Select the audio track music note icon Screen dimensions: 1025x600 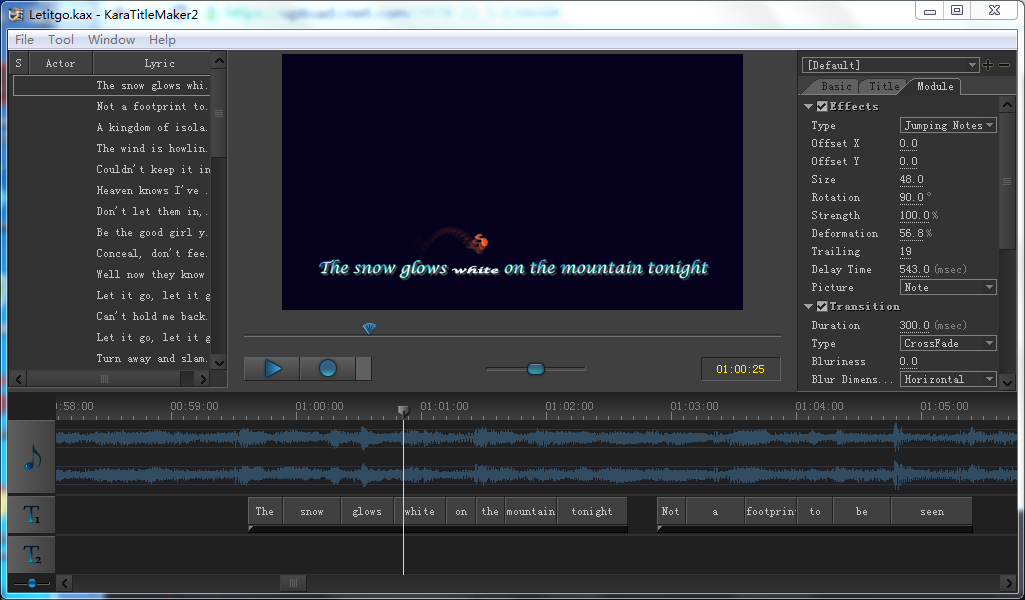[31, 457]
